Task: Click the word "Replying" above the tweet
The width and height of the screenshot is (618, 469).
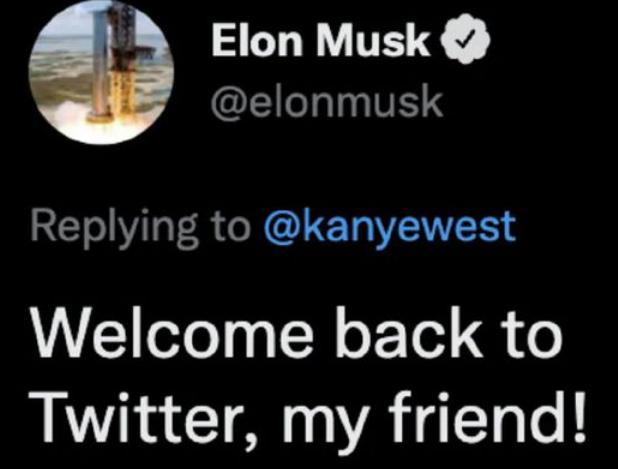Action: click(115, 229)
